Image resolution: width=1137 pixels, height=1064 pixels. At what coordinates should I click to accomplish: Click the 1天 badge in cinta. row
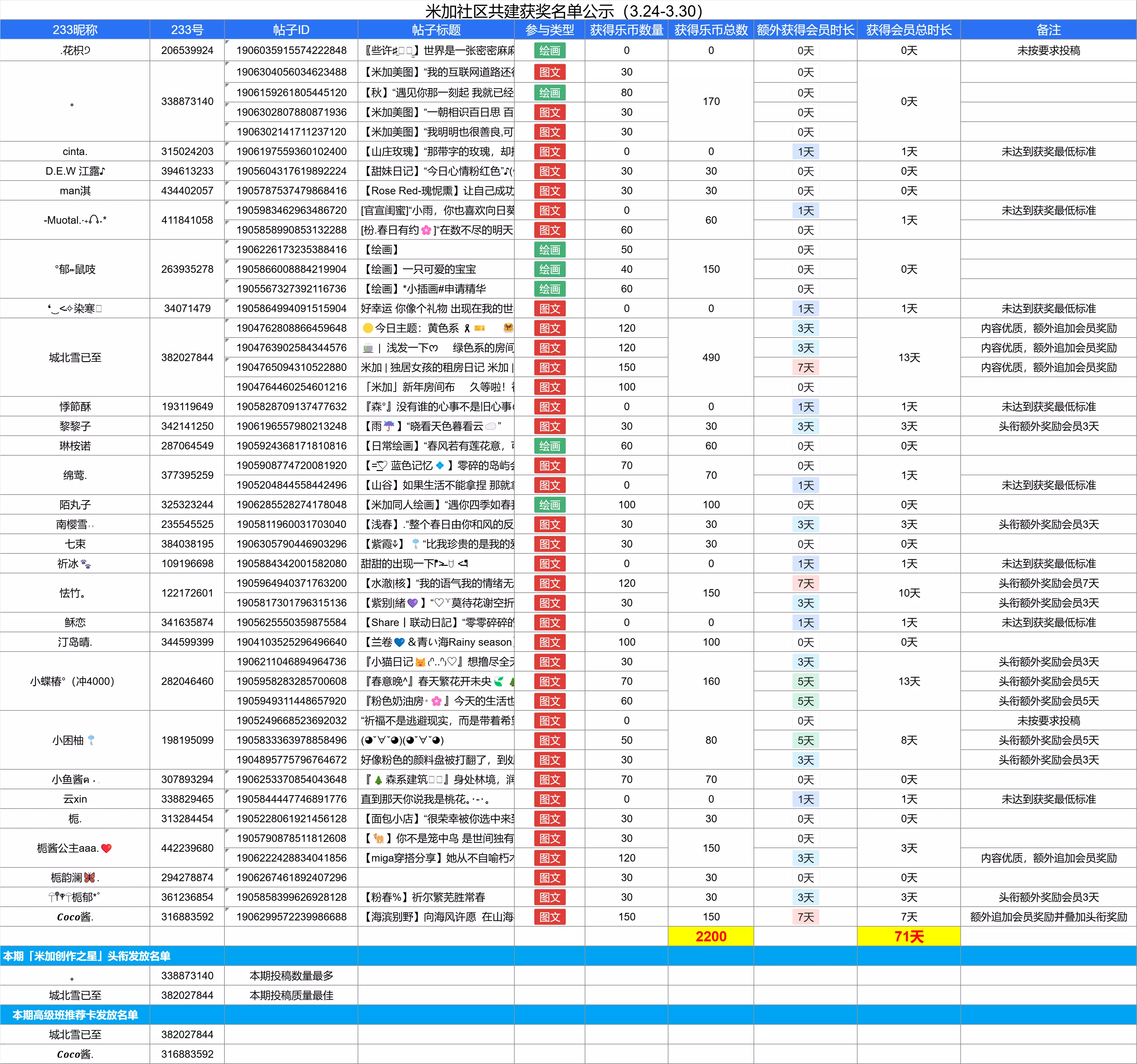point(805,151)
